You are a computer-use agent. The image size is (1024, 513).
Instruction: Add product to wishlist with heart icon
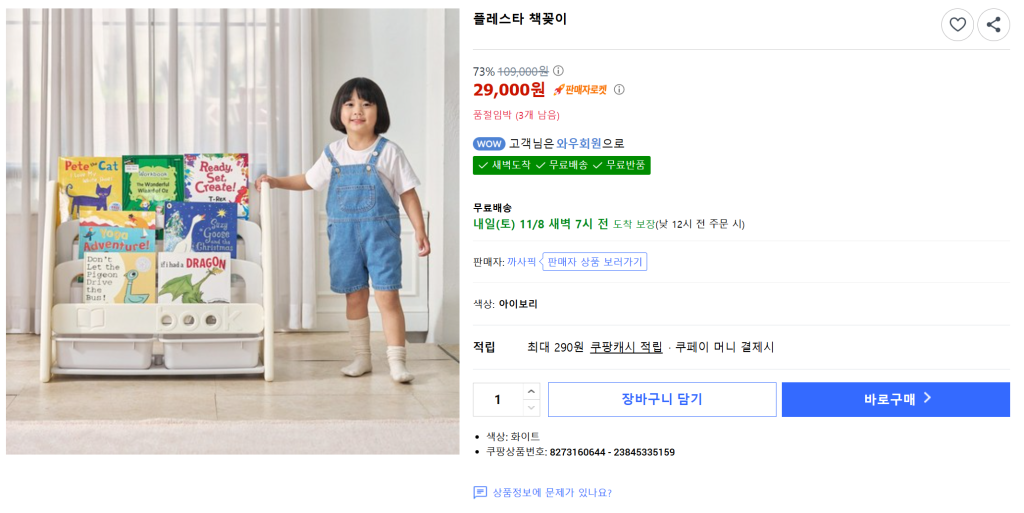click(x=957, y=25)
